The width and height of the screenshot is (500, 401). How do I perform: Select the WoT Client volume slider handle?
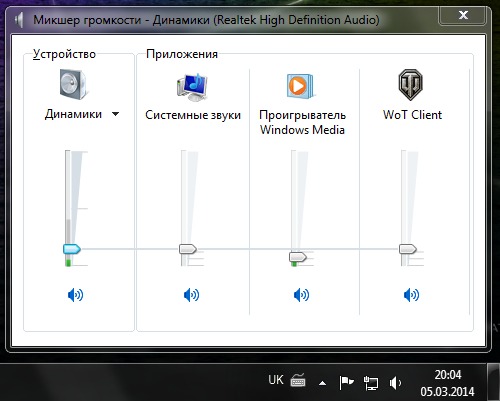click(408, 249)
